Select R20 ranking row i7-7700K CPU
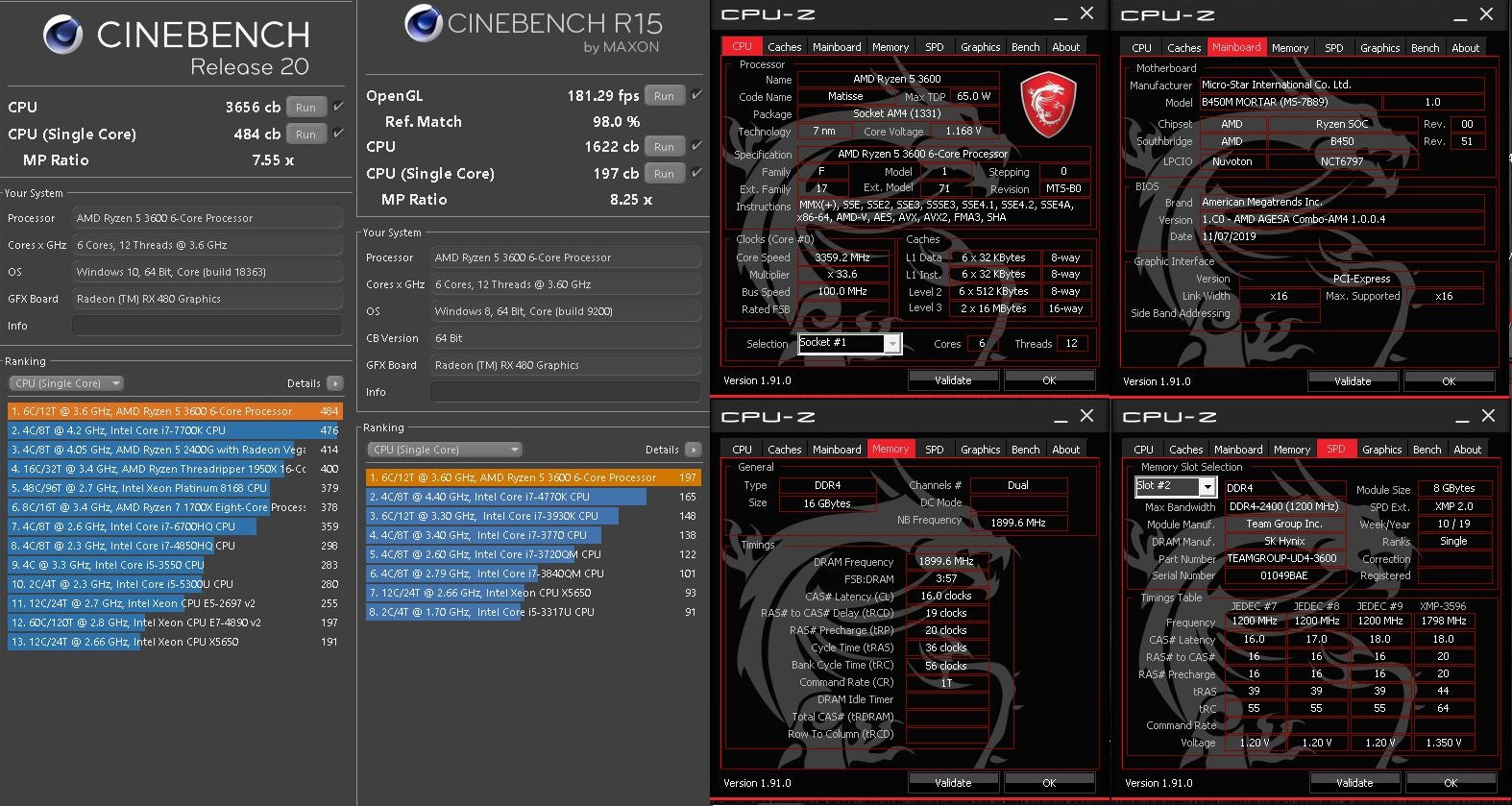The width and height of the screenshot is (1512, 806). pos(175,430)
